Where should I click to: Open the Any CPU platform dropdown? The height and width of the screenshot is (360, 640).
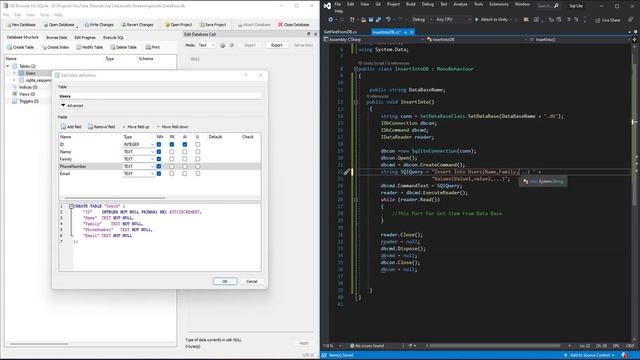click(453, 20)
